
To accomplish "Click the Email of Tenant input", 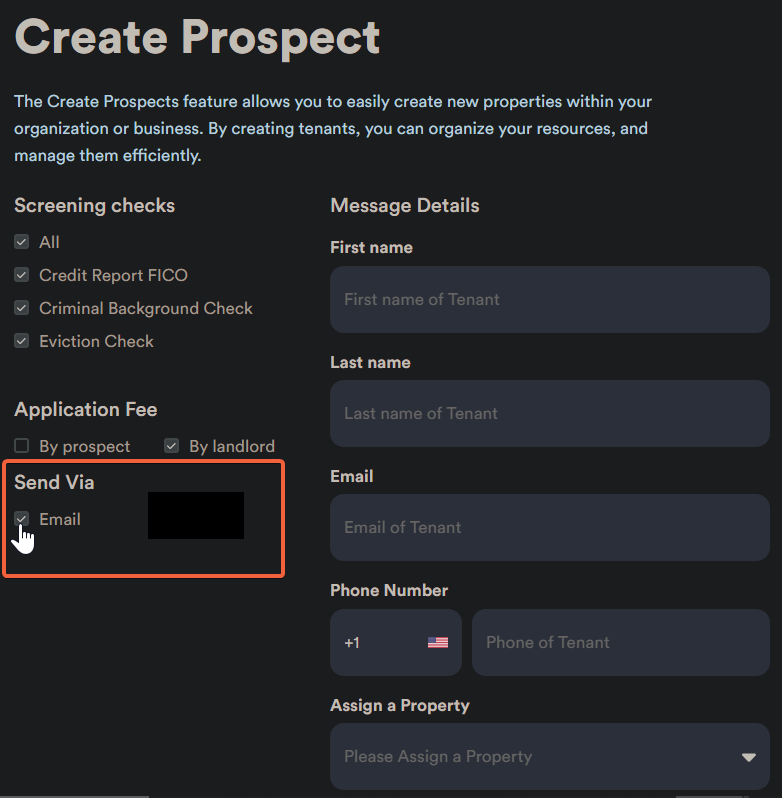I will pos(550,527).
